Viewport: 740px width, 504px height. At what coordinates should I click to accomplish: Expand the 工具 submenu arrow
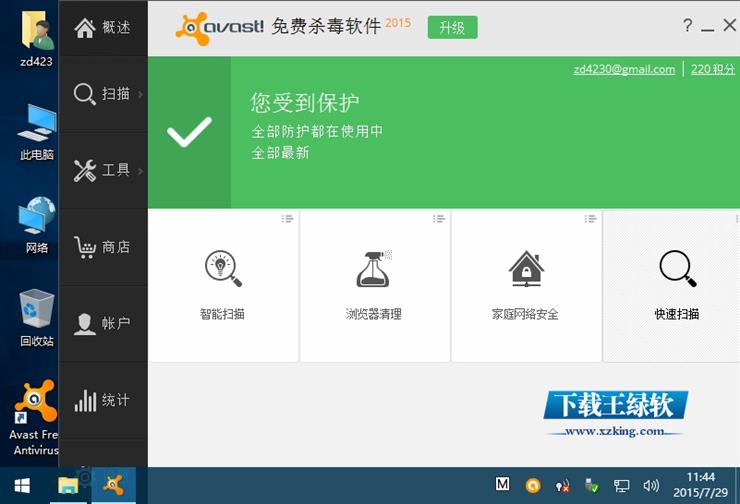(141, 171)
